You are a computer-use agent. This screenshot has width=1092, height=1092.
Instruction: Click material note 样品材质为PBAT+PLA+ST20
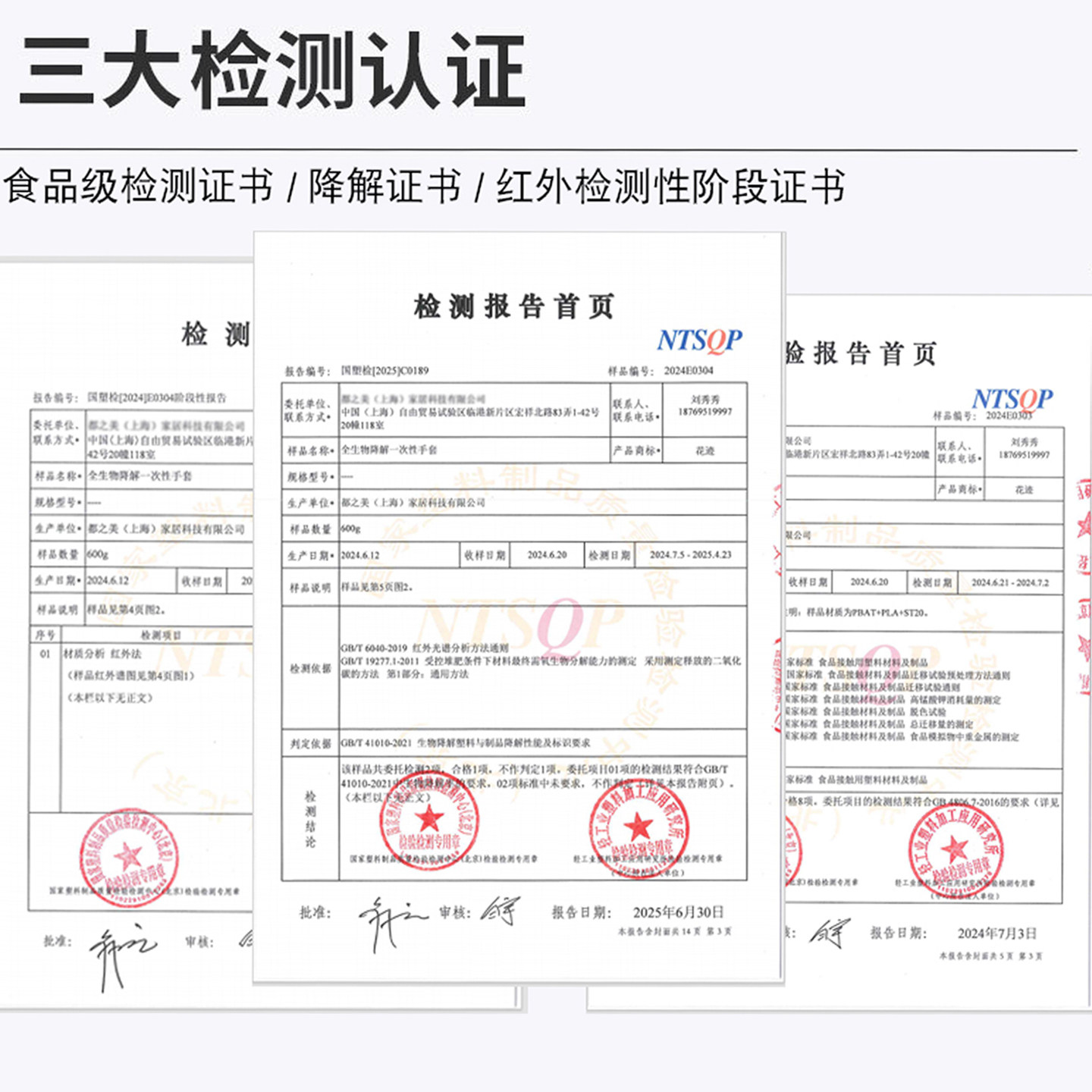[x=868, y=612]
